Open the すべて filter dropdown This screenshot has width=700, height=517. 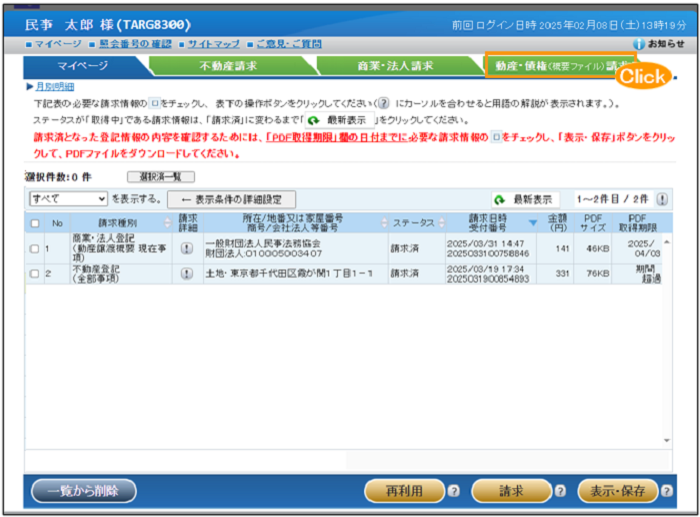[68, 199]
